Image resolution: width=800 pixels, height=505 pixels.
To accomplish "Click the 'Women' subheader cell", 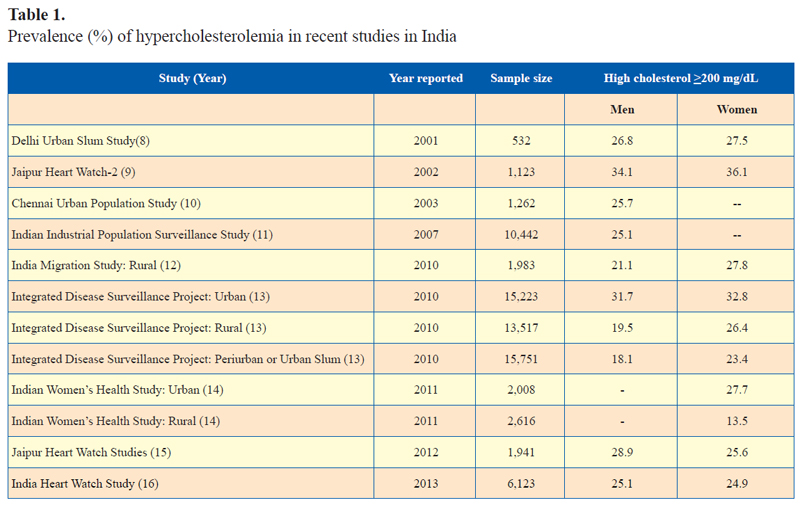I will coord(737,109).
